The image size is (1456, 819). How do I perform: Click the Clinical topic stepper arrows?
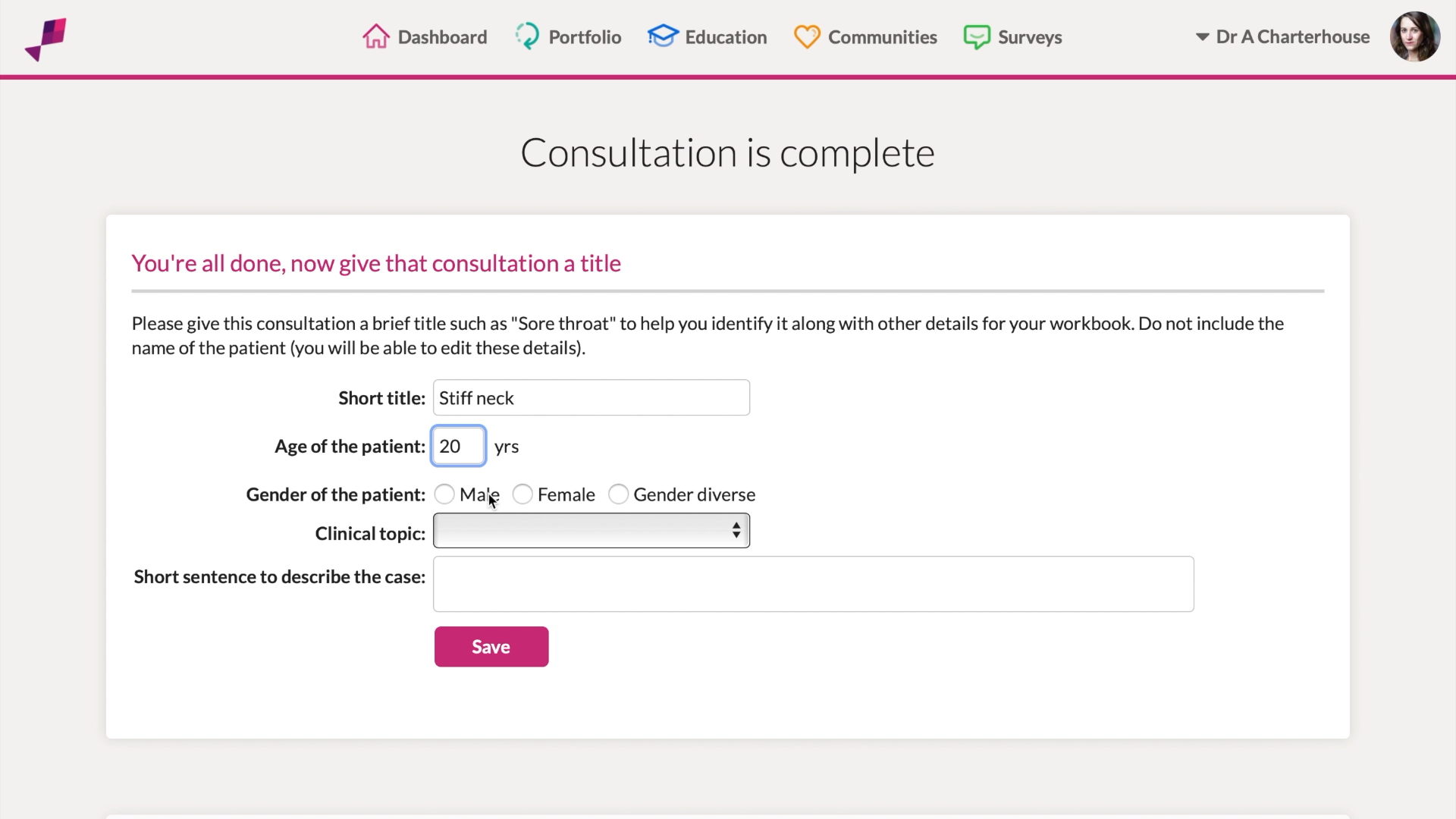[736, 531]
